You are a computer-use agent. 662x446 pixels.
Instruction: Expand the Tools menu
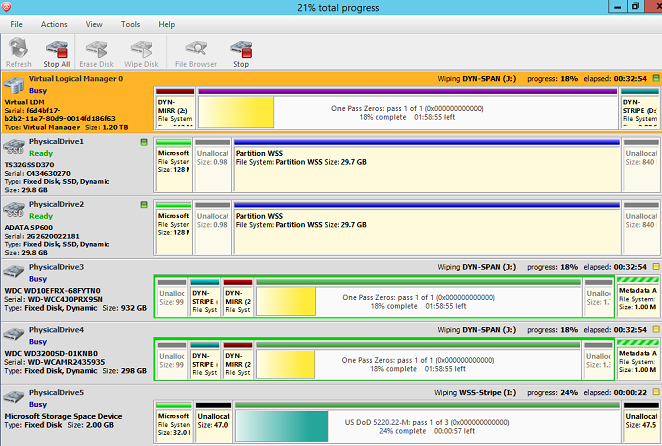tap(130, 23)
